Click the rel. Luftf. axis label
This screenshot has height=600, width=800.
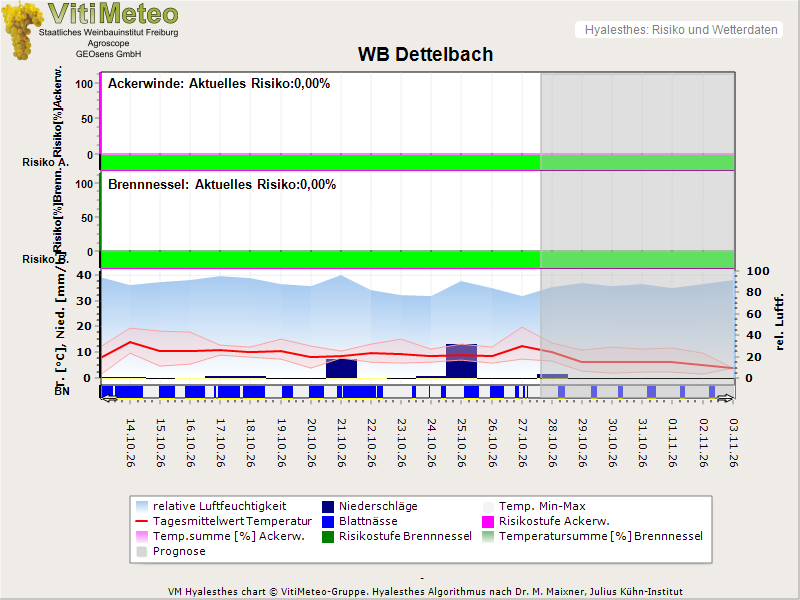(779, 322)
